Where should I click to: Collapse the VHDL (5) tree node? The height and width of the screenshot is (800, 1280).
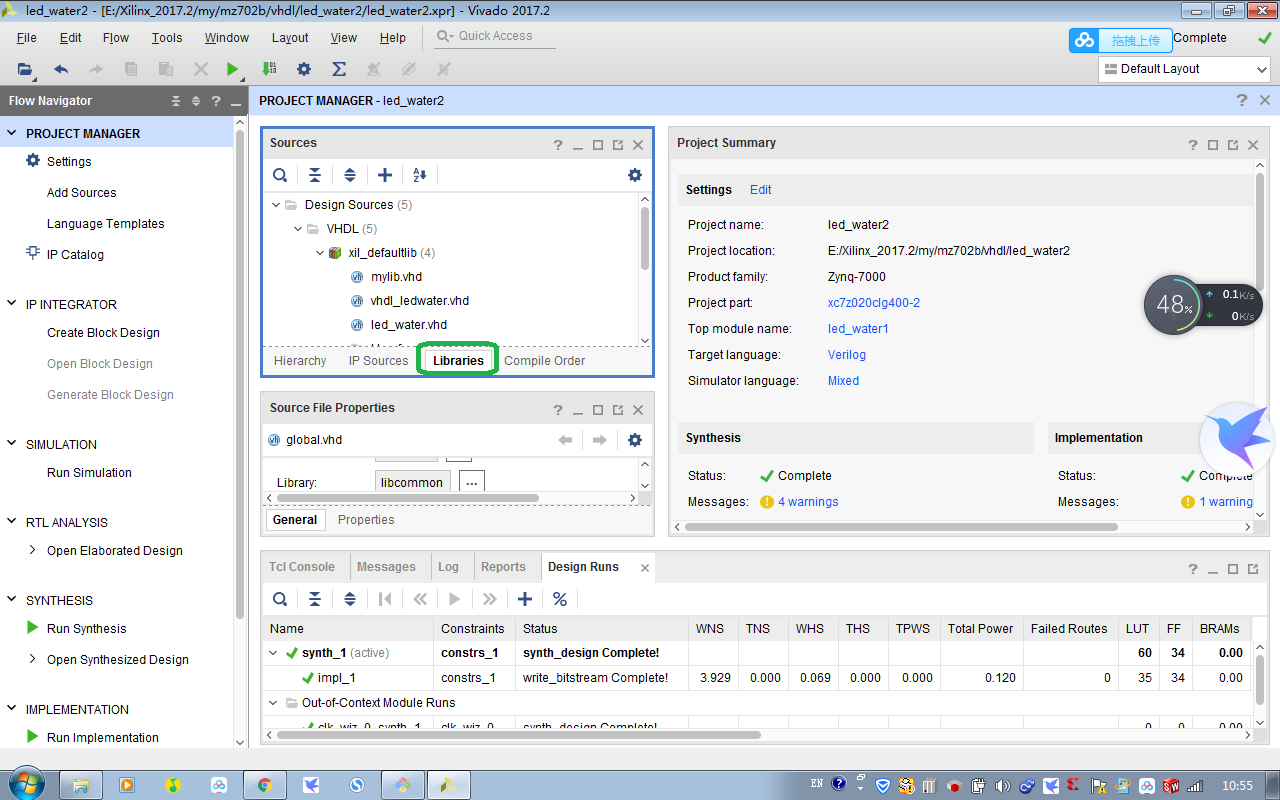point(297,228)
